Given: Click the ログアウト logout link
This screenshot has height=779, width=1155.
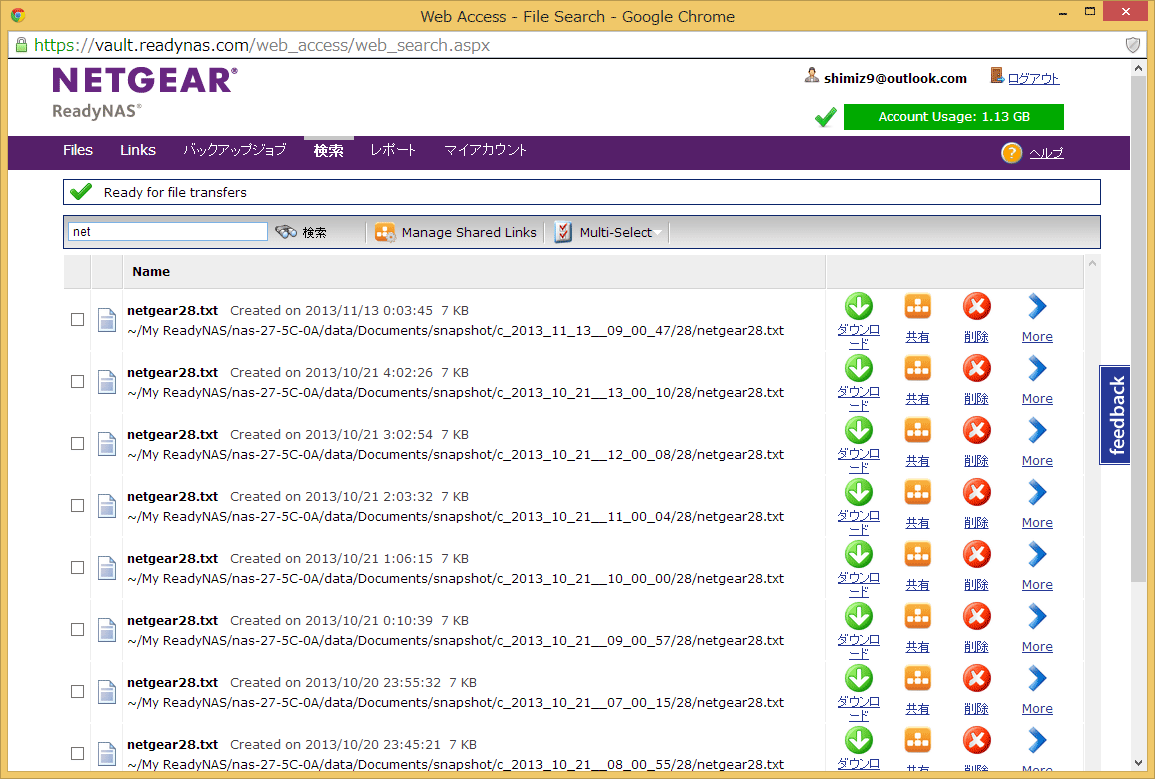Looking at the screenshot, I should click(1033, 79).
